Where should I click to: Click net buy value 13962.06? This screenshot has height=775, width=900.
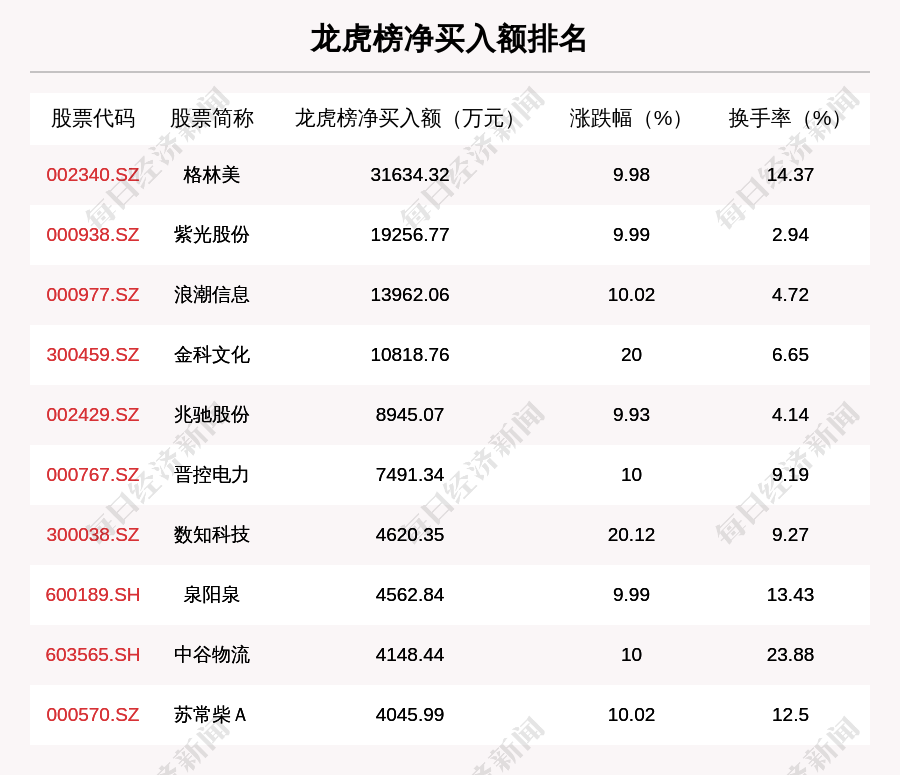410,294
